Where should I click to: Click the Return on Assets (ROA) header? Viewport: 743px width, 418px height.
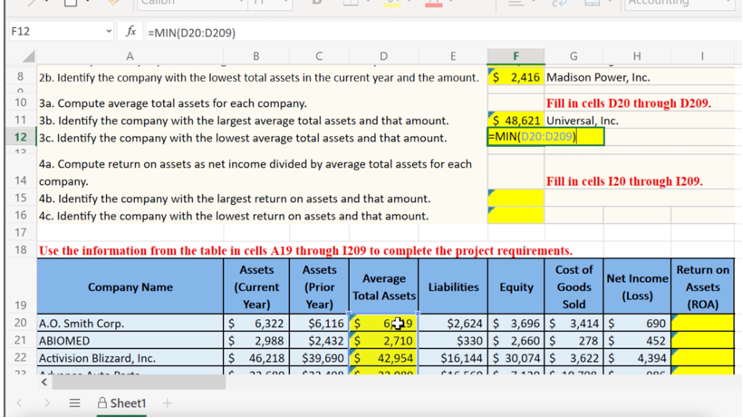703,287
